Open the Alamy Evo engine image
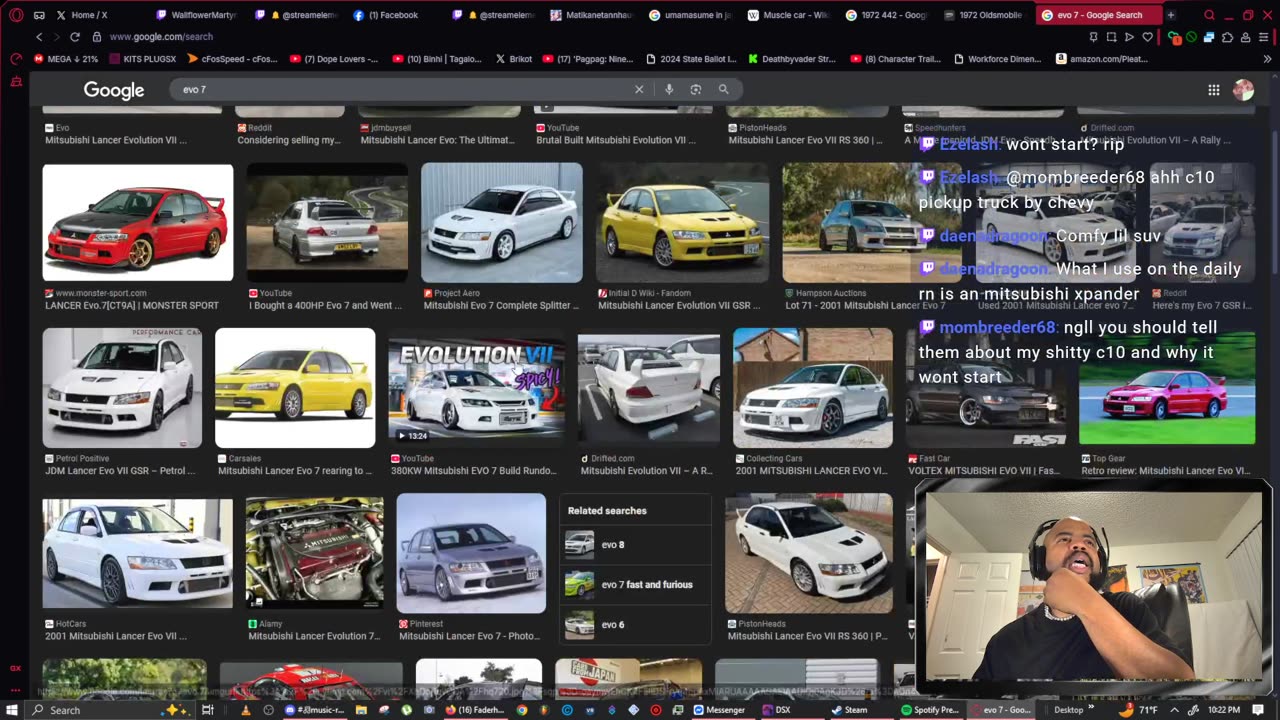Viewport: 1280px width, 720px height. pos(315,553)
